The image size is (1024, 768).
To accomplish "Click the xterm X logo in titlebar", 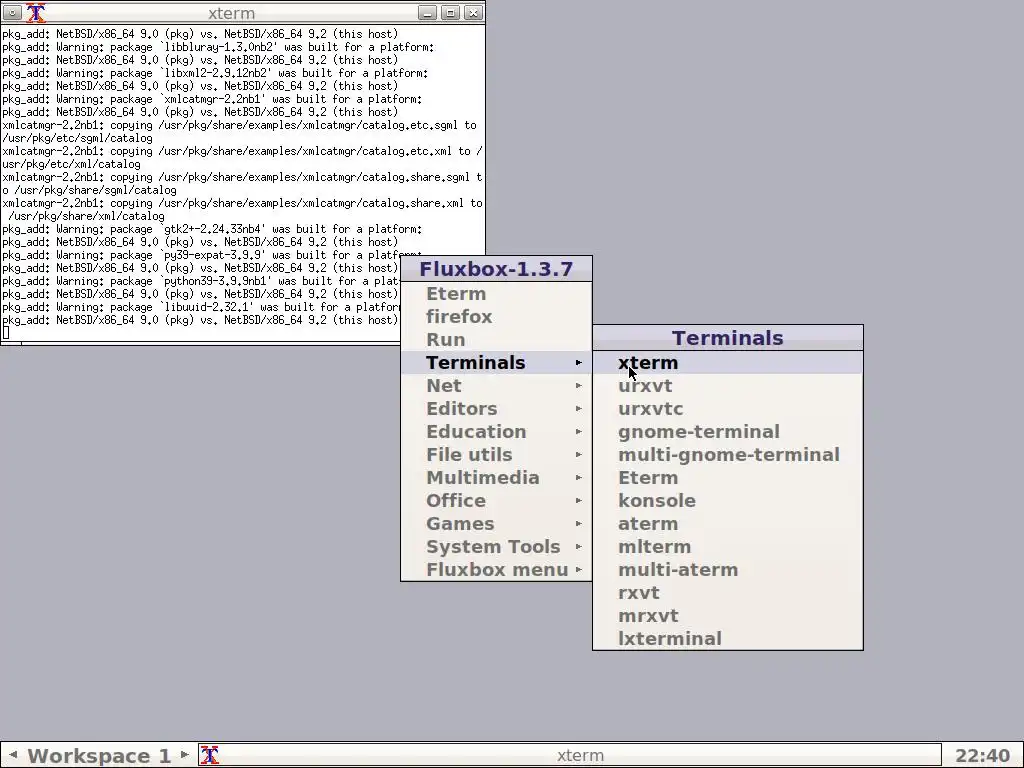I will [x=36, y=12].
